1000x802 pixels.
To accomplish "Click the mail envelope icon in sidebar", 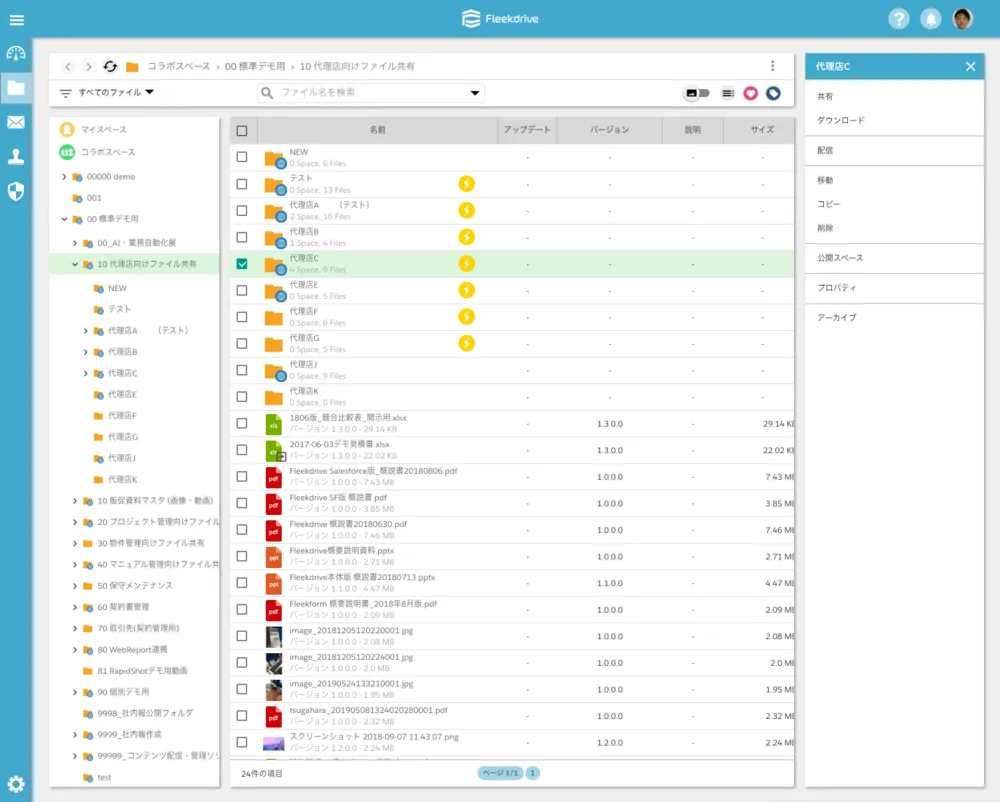I will [16, 122].
